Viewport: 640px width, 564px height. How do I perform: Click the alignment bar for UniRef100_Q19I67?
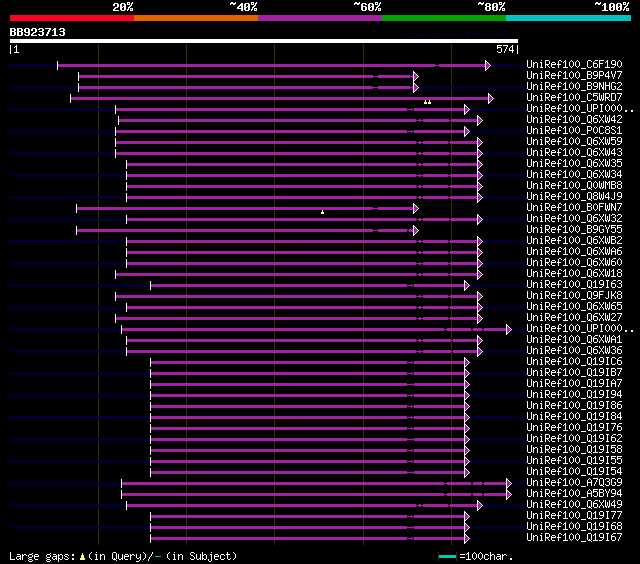(309, 539)
